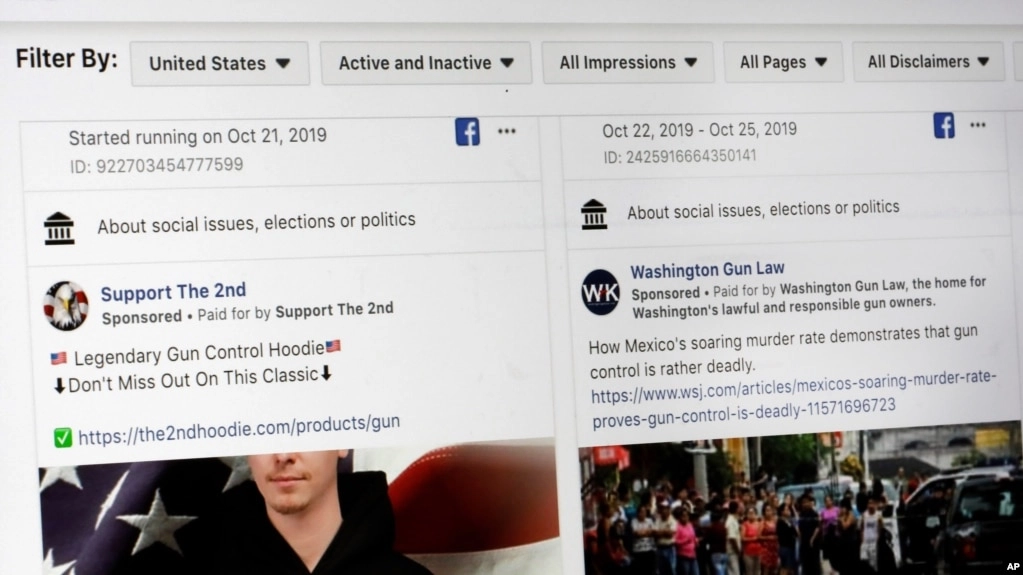Click Facebook icon on Washington Gun Law ad

click(x=943, y=125)
